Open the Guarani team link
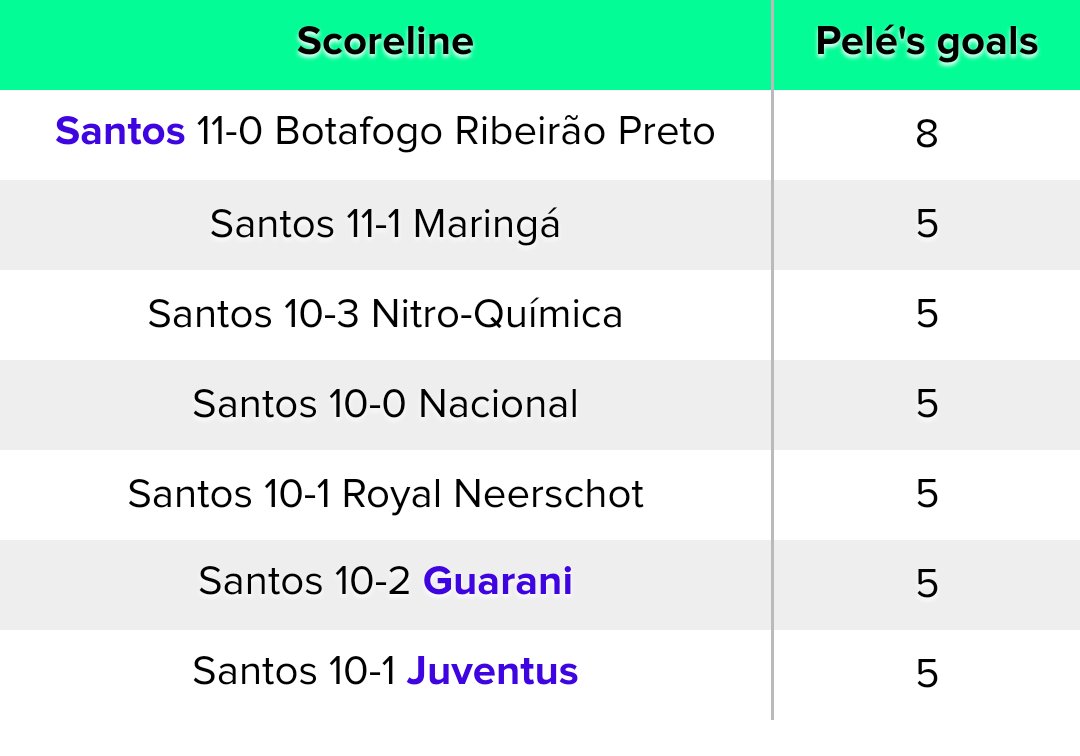Screen dimensions: 1080x756 [497, 581]
